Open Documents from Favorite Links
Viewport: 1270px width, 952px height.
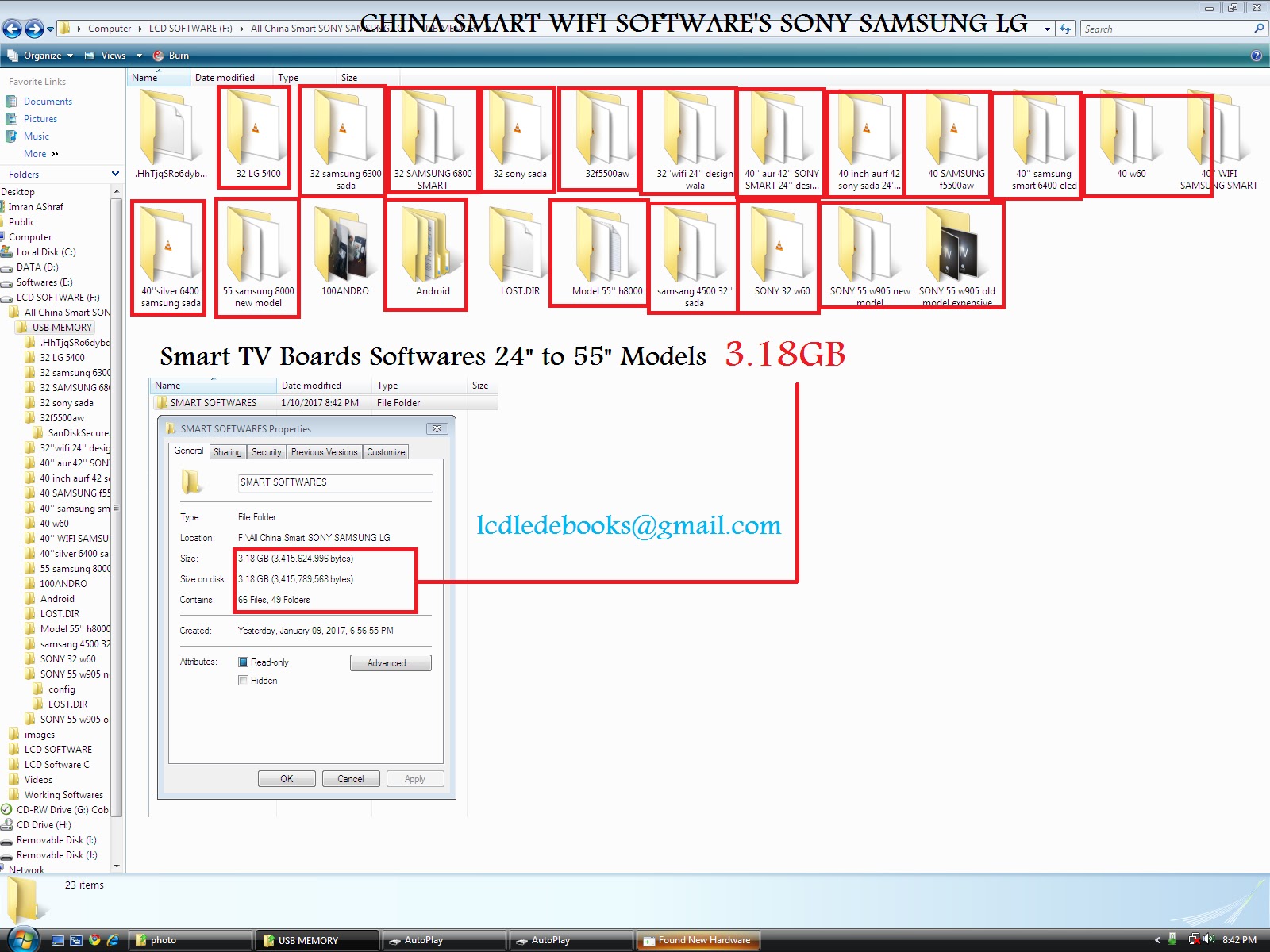coord(48,101)
